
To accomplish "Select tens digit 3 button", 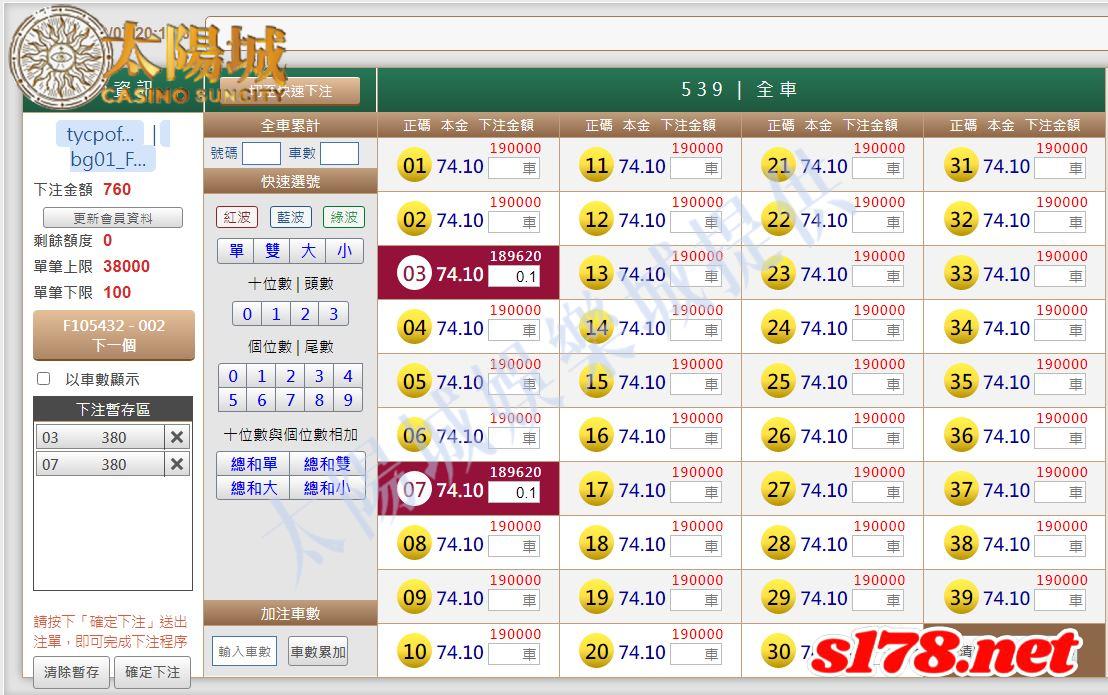I will pyautogui.click(x=334, y=314).
